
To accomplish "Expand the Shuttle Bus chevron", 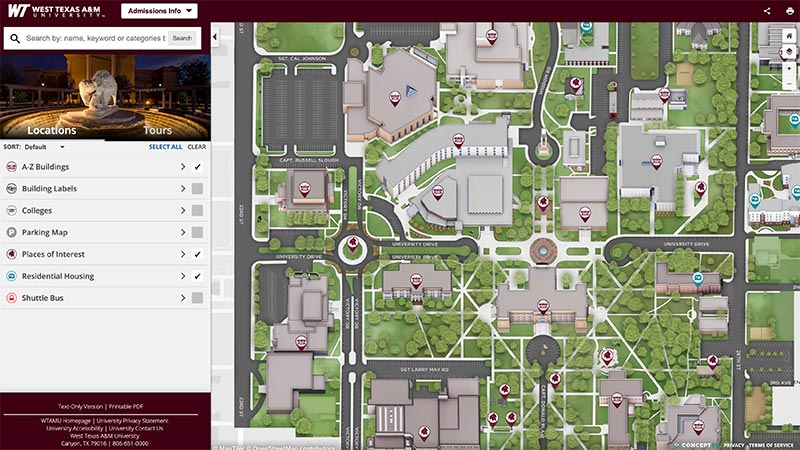I will tap(183, 298).
